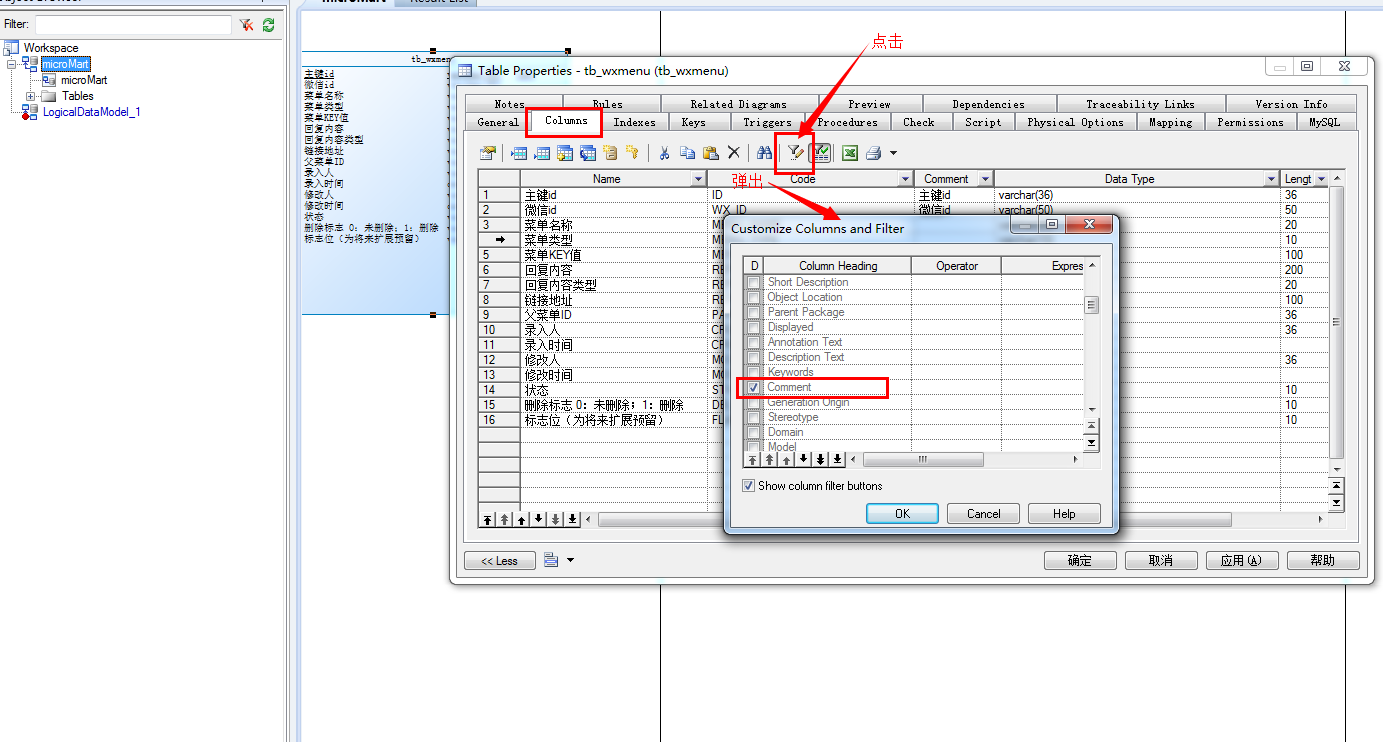Click the Insert a Row toolbar icon
Viewport: 1383px width, 742px height.
(x=519, y=153)
